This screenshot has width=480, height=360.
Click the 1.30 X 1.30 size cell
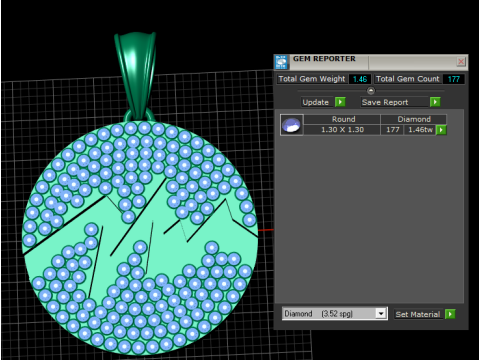coord(342,130)
